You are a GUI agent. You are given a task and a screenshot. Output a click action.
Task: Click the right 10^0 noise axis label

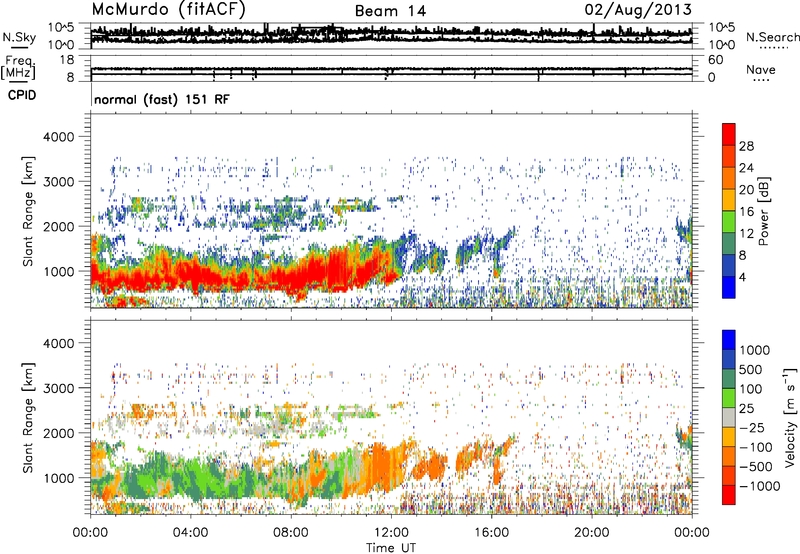tap(722, 45)
